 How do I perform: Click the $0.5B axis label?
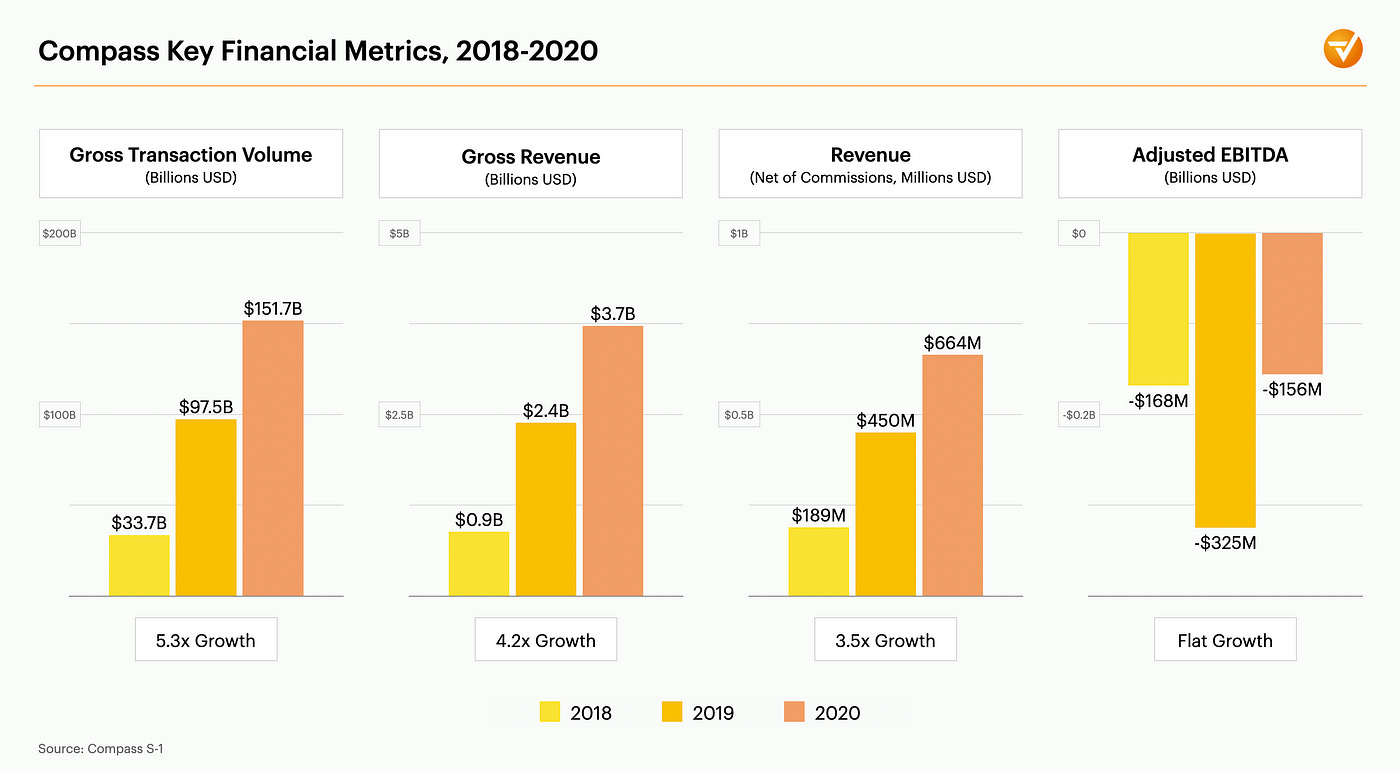739,415
